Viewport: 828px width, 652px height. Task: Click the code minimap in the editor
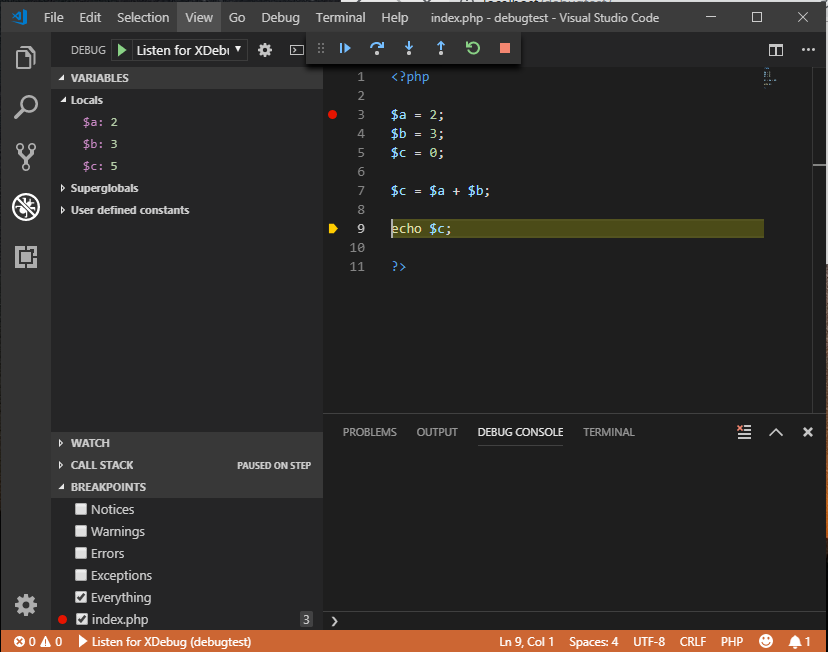coord(769,78)
